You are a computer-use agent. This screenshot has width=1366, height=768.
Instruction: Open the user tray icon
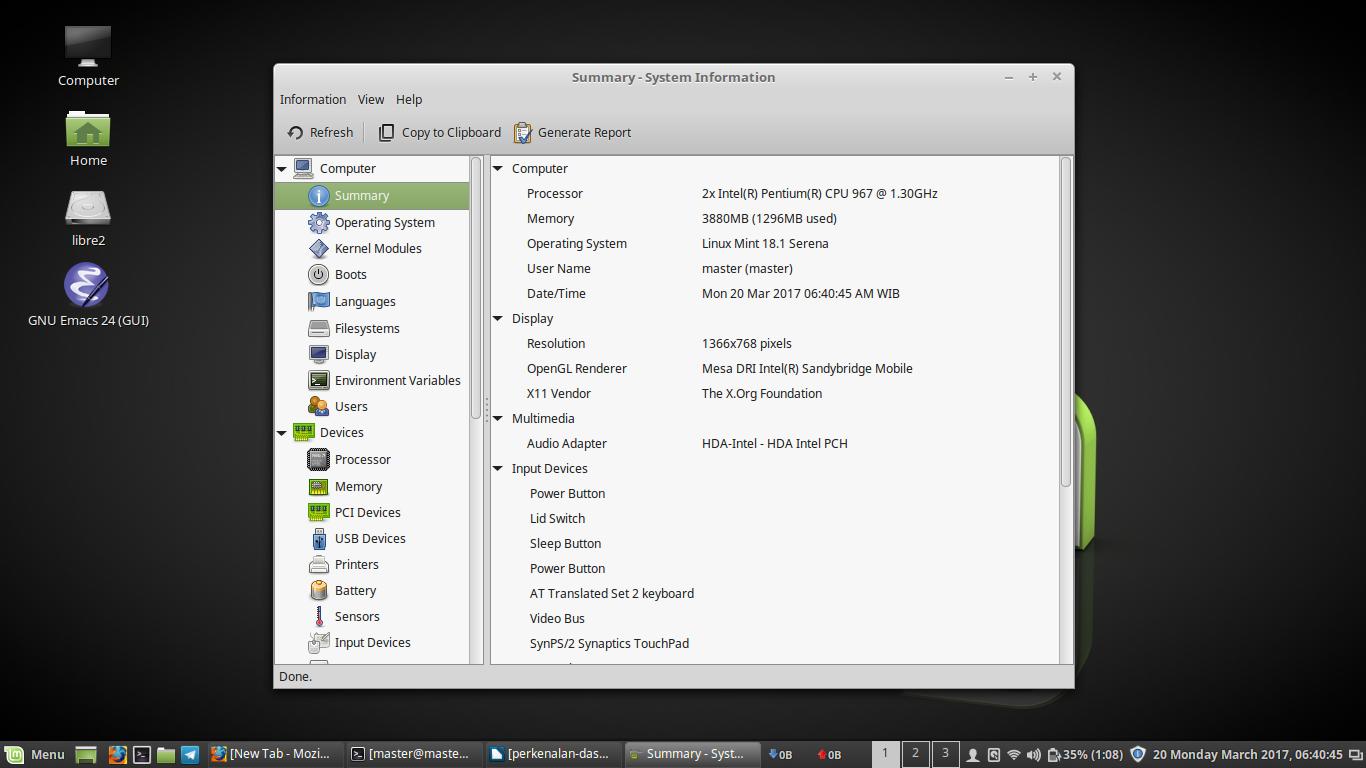[x=972, y=754]
